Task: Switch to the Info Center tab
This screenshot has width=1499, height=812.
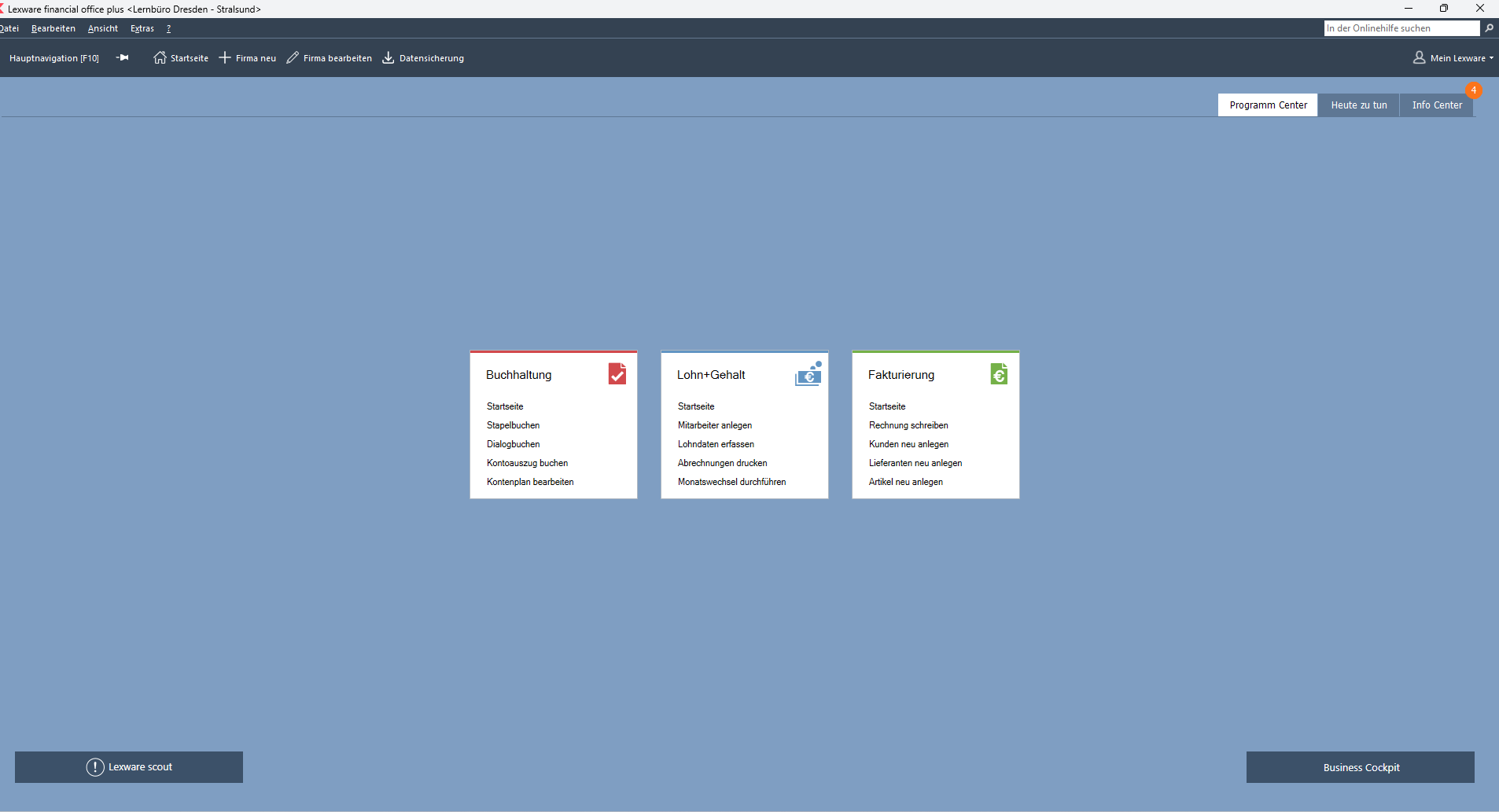Action: [x=1436, y=105]
